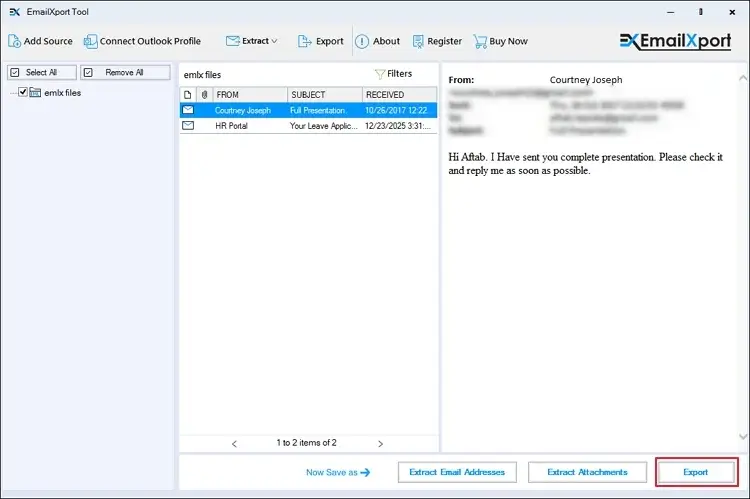Click the Add Source toolbar icon

coord(14,42)
